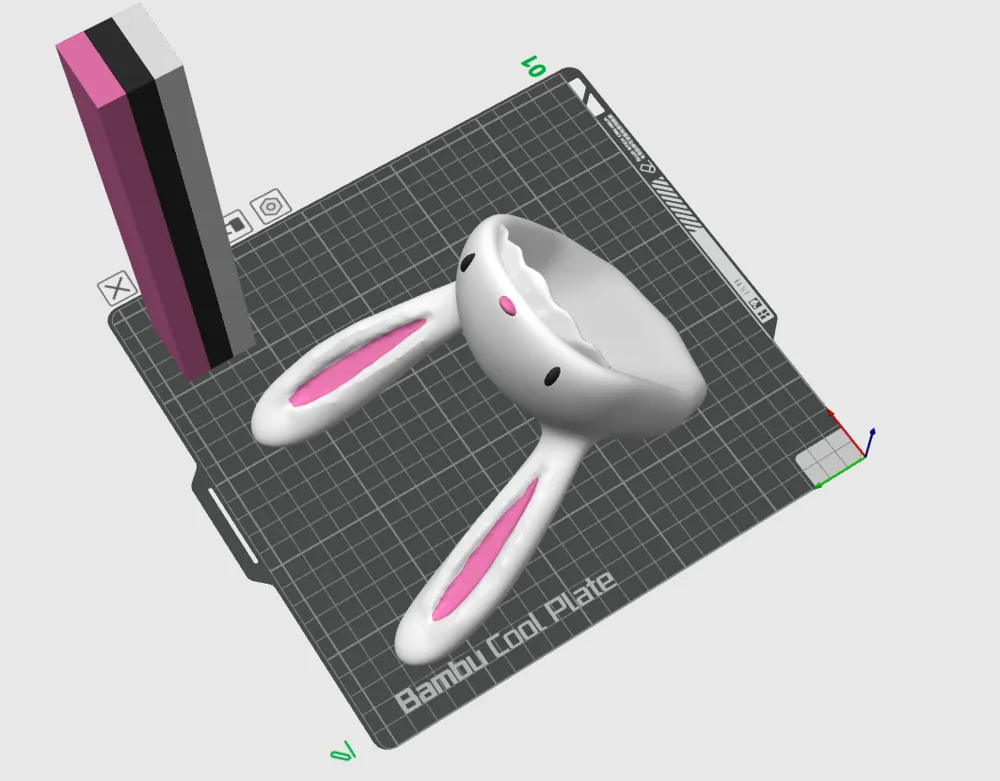Click the X remove-plate icon

pos(117,290)
